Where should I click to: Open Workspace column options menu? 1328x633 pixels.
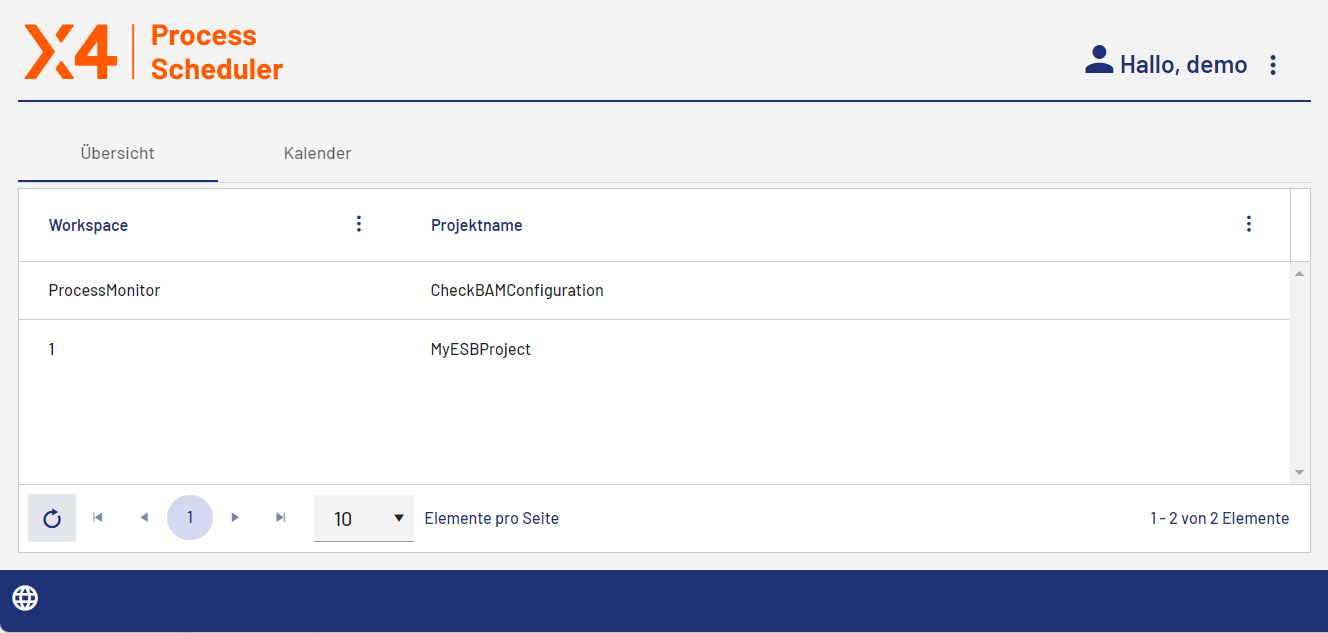click(x=359, y=224)
